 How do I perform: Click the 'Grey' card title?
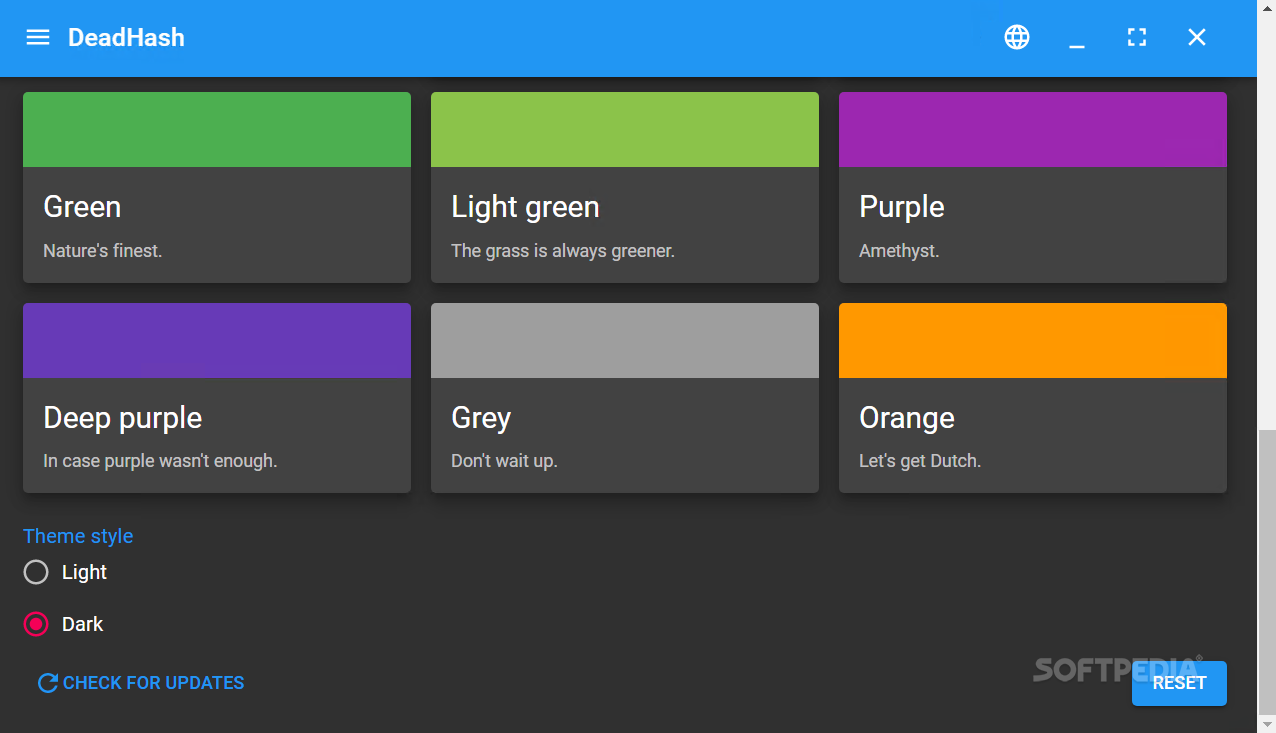point(481,418)
